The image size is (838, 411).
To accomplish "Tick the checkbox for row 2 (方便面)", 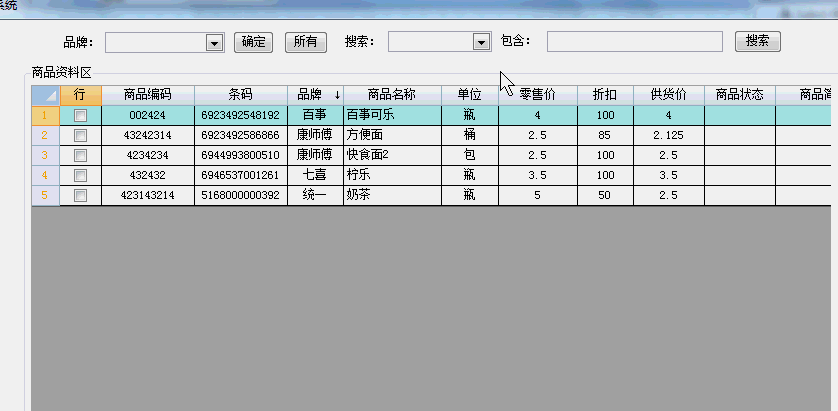I will coord(80,135).
